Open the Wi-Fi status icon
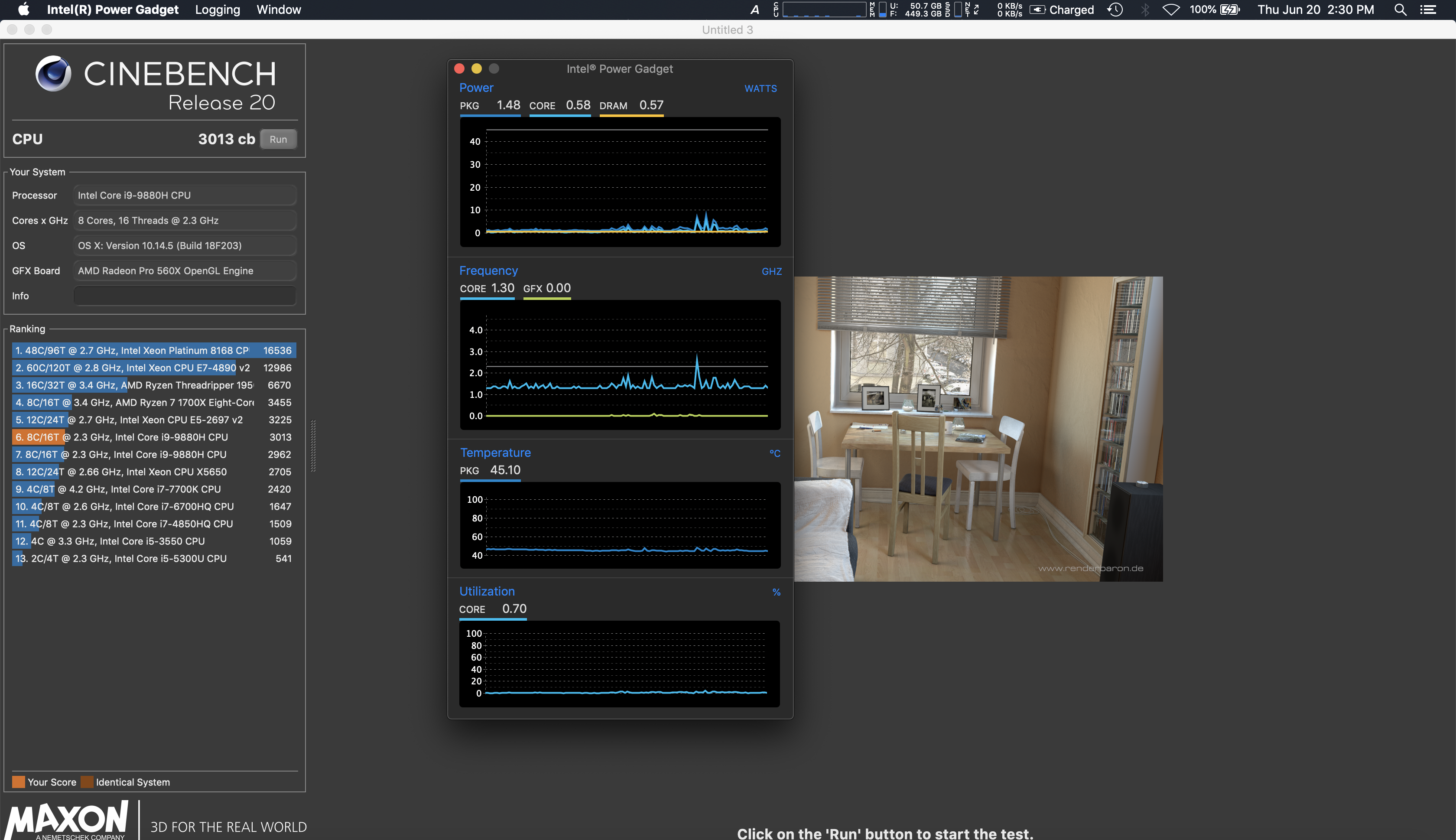Image resolution: width=1456 pixels, height=840 pixels. pyautogui.click(x=1170, y=9)
